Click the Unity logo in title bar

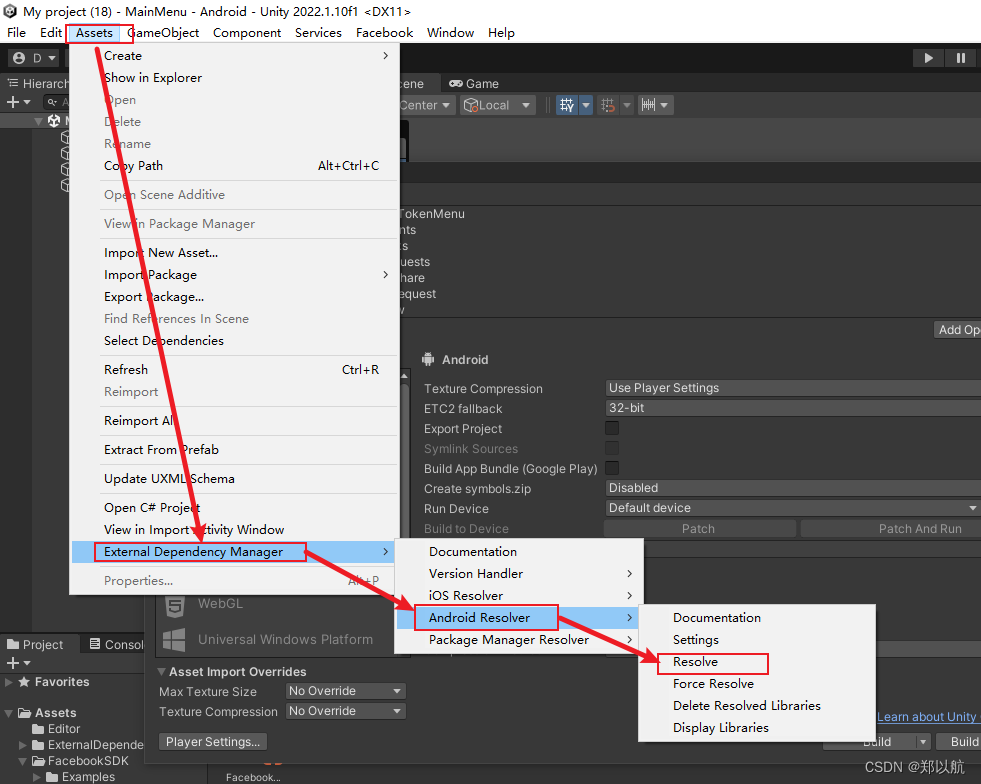[x=10, y=11]
